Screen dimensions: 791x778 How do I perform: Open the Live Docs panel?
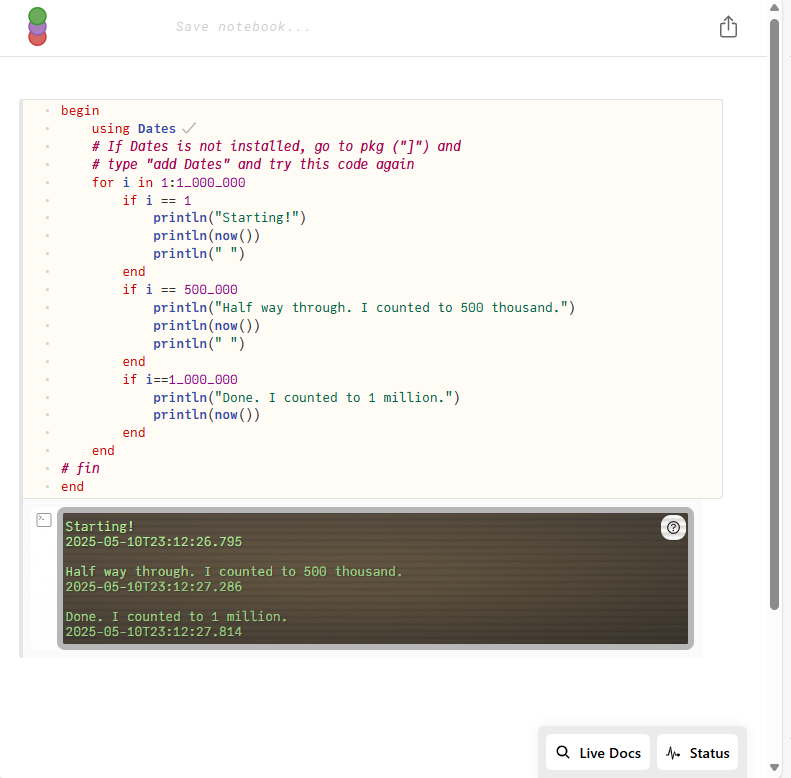598,753
